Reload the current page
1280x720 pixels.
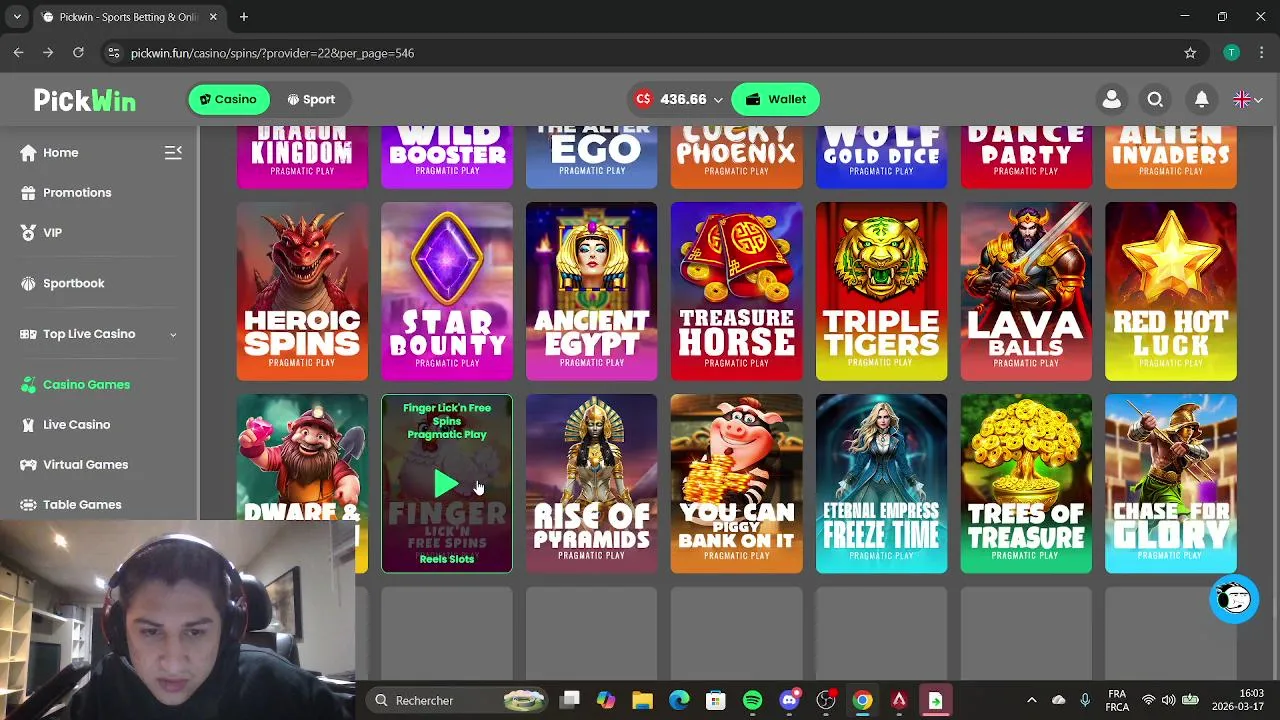[78, 52]
